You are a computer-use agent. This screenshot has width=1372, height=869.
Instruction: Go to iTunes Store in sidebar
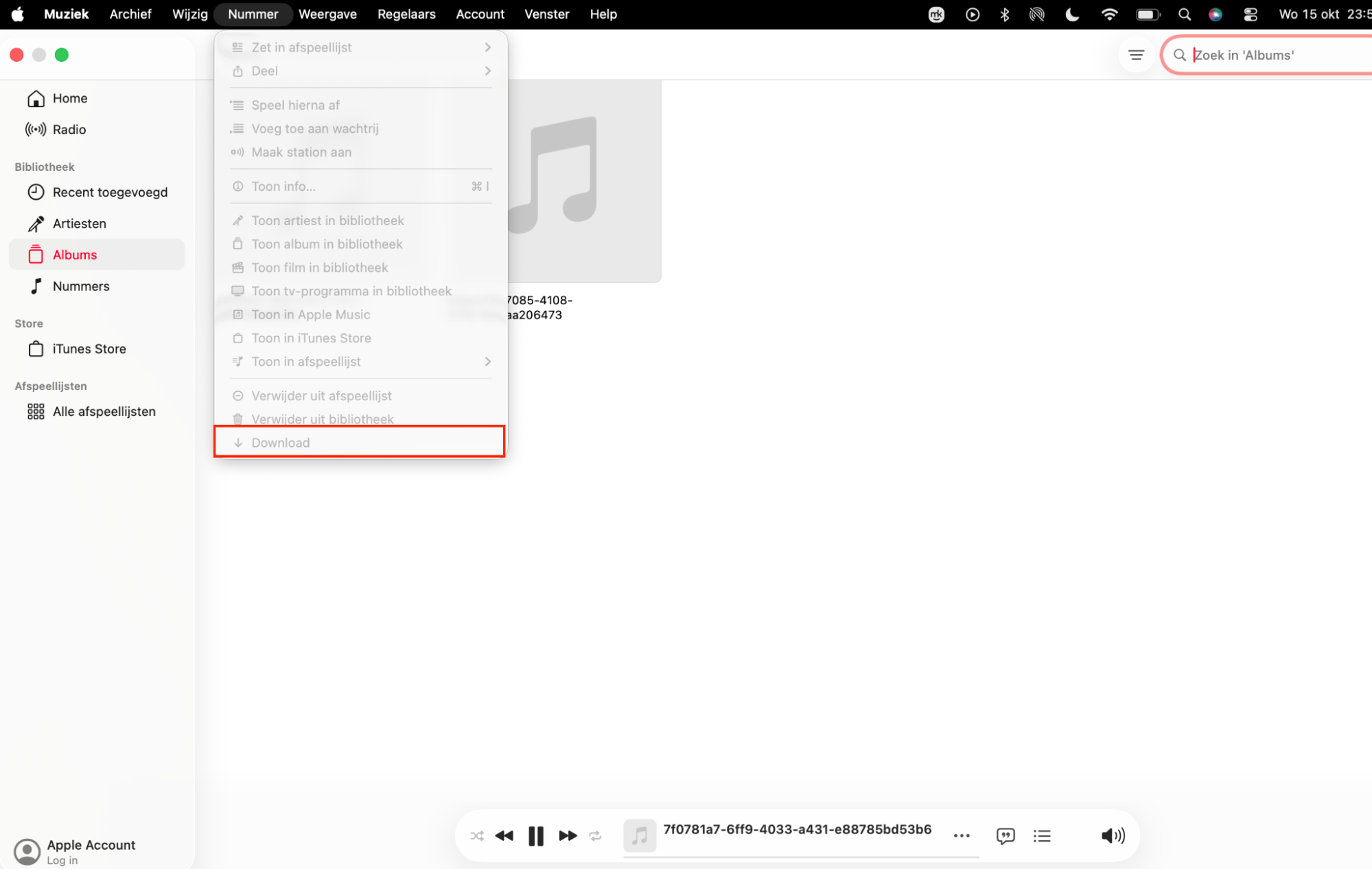[89, 349]
